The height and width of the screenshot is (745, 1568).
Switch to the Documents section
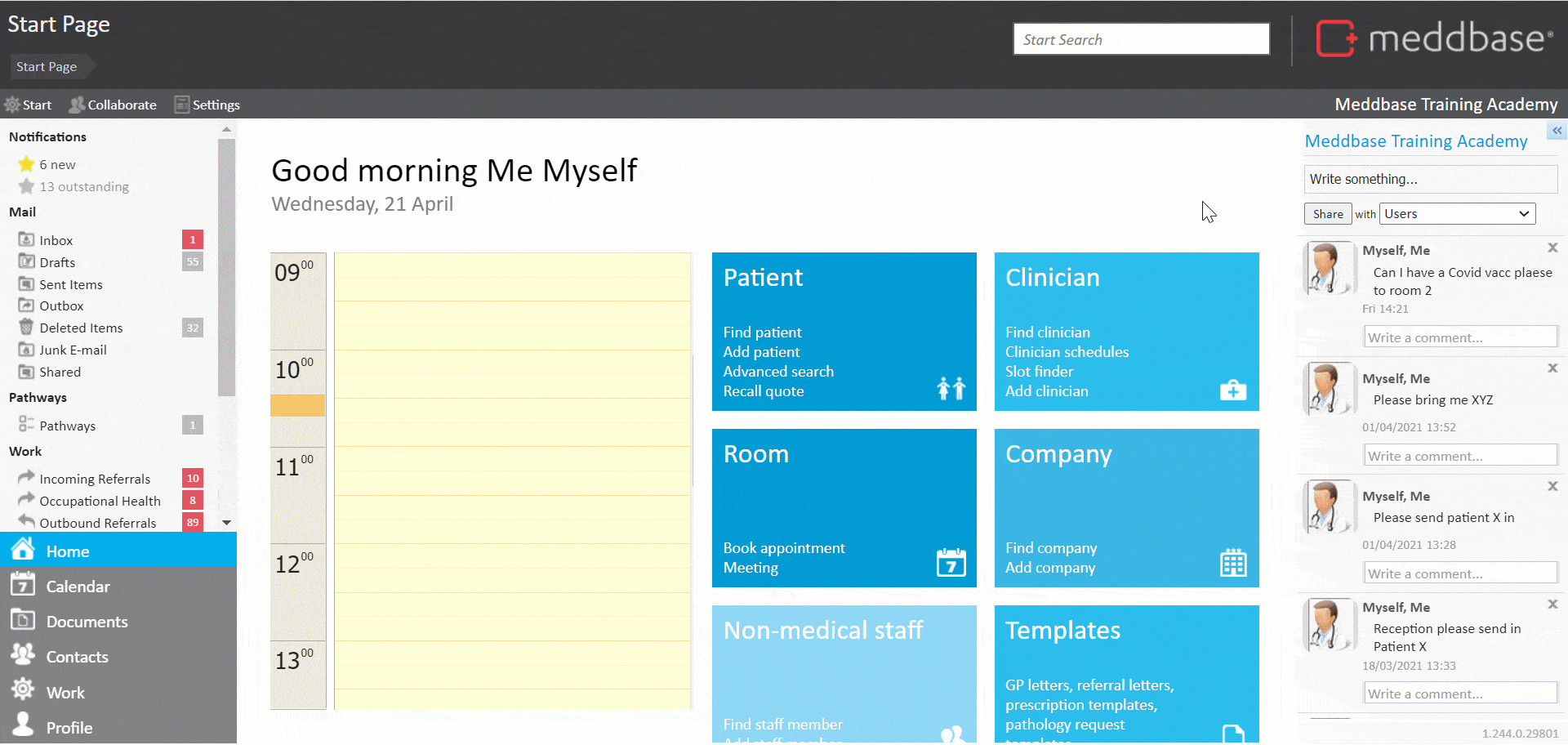(x=118, y=621)
